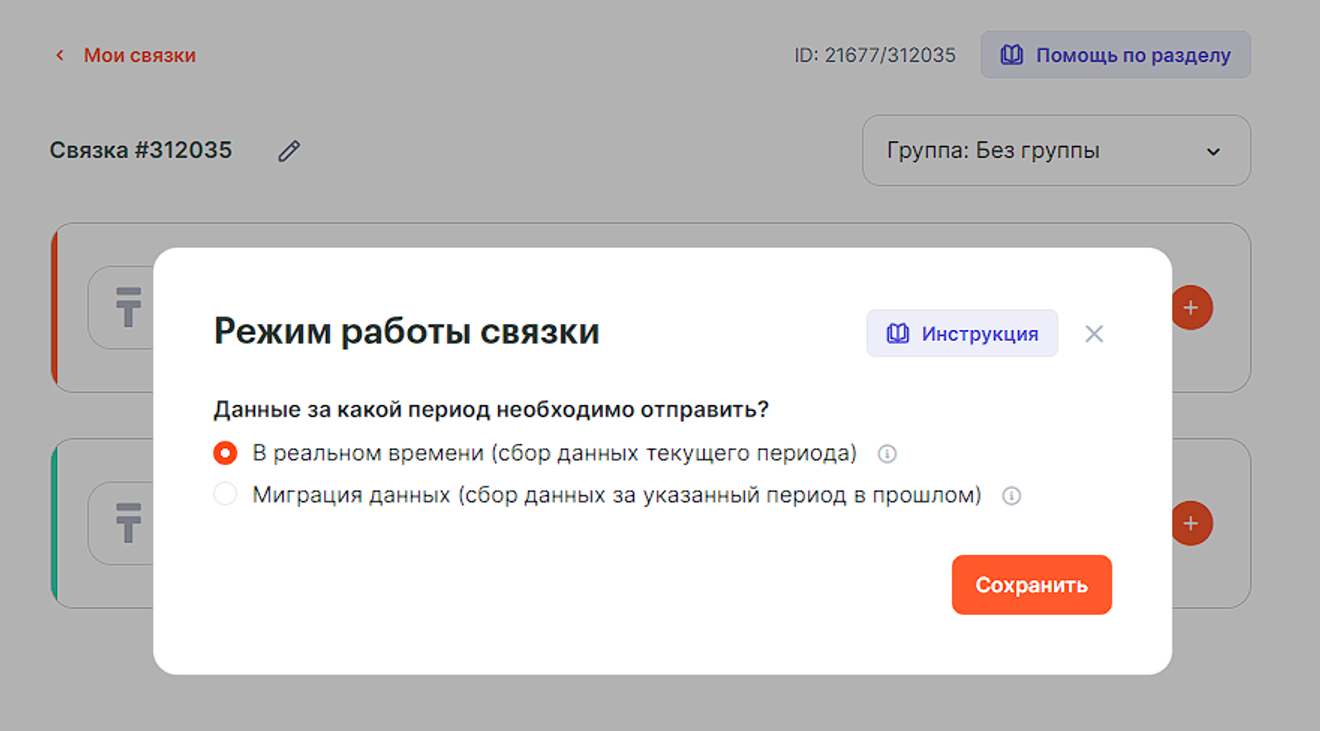
Task: Go back to Мои связки
Action: point(139,56)
